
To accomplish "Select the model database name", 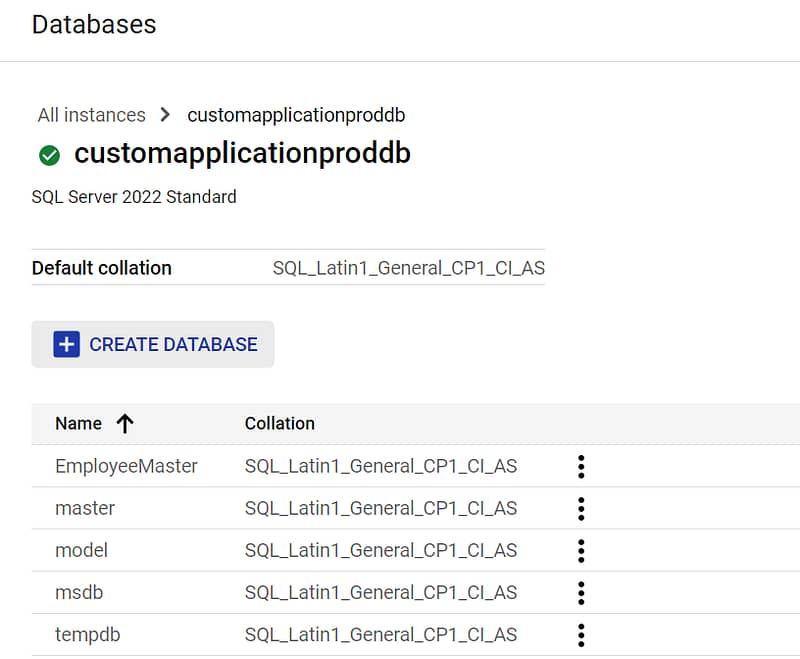I will pyautogui.click(x=81, y=550).
